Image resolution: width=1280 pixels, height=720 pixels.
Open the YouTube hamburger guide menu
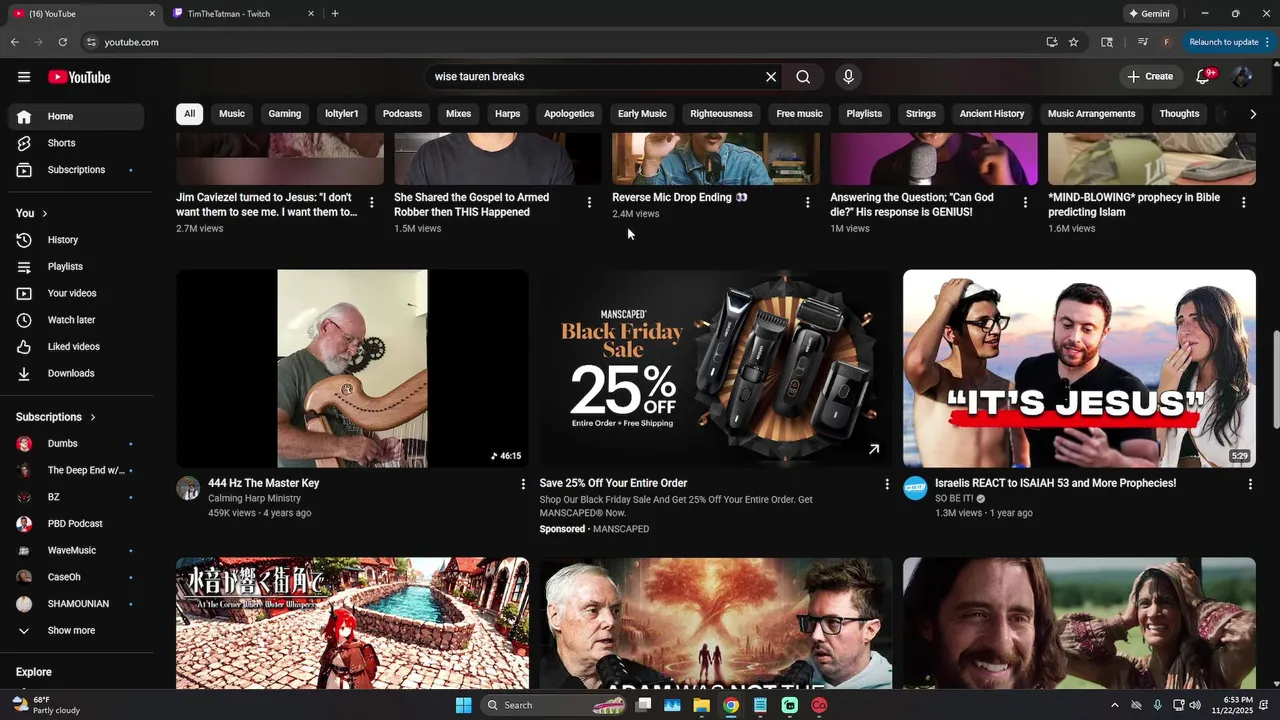pos(24,77)
